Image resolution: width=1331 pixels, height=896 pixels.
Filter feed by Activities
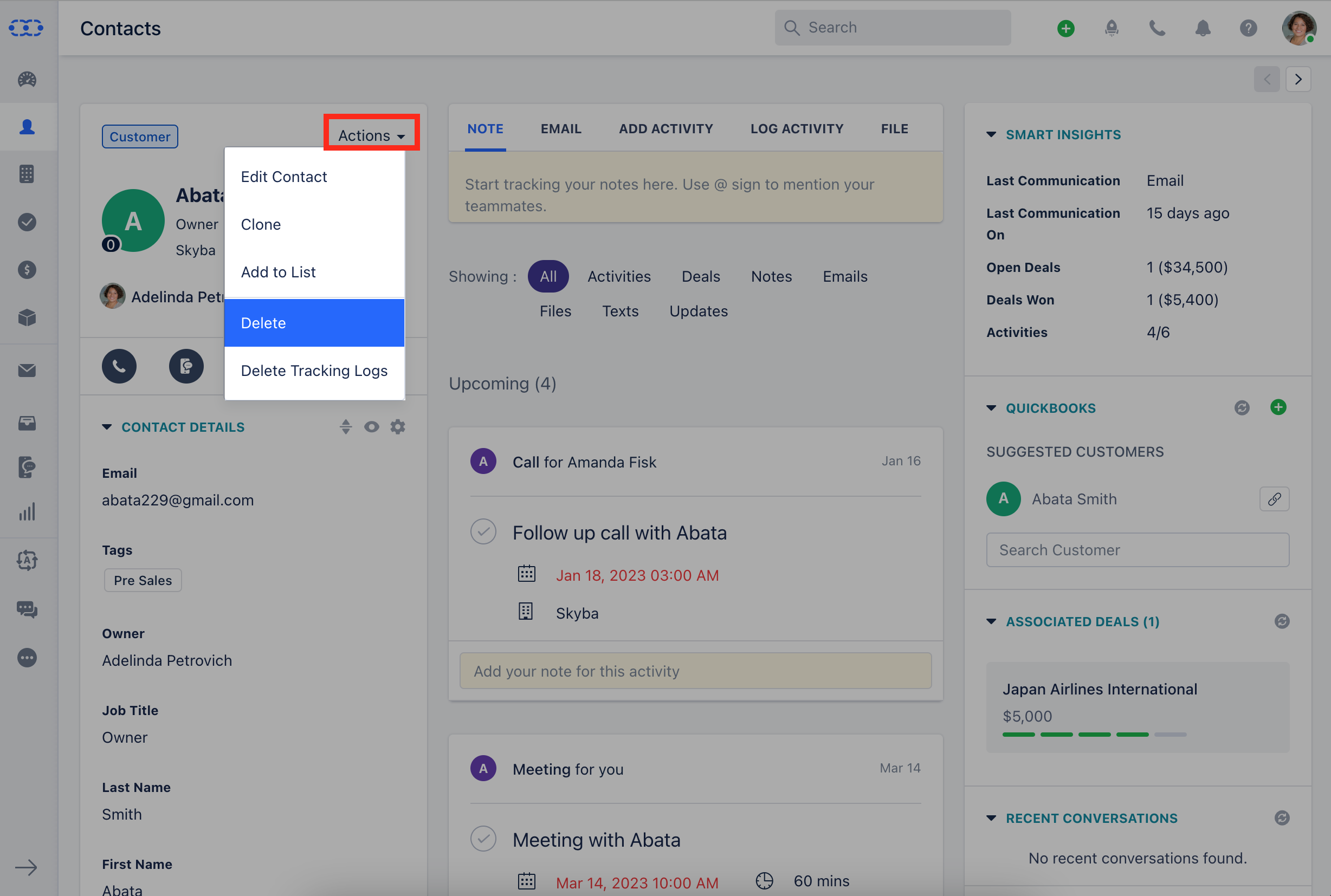(619, 277)
